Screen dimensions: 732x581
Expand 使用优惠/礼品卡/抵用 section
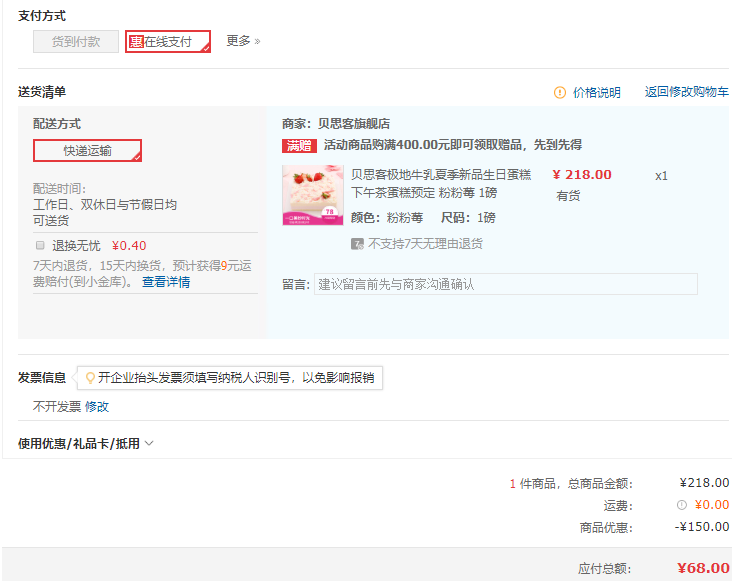point(85,443)
